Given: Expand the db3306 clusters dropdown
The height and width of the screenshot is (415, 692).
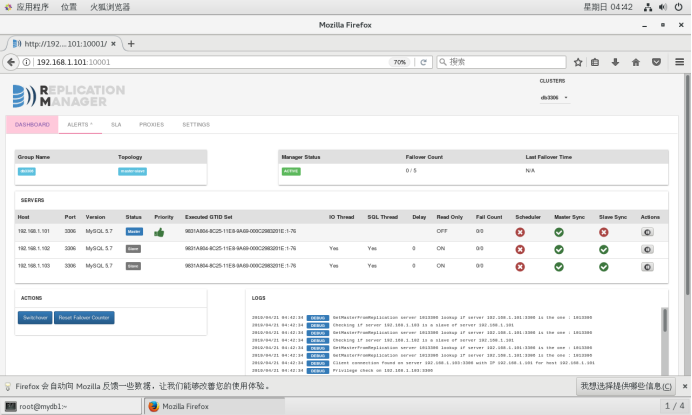Looking at the screenshot, I should (555, 98).
